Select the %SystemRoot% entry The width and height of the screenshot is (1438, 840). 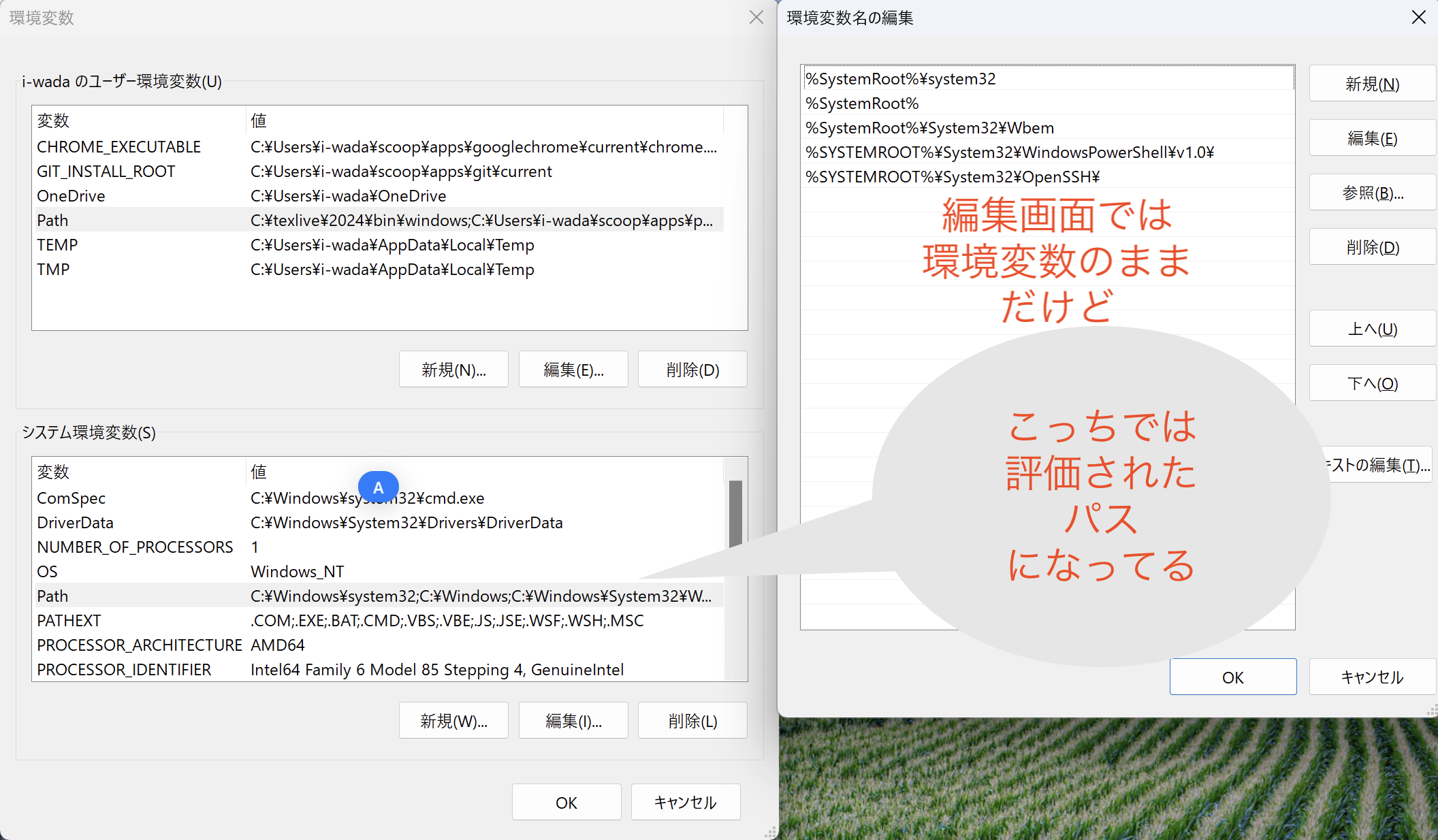[1048, 103]
